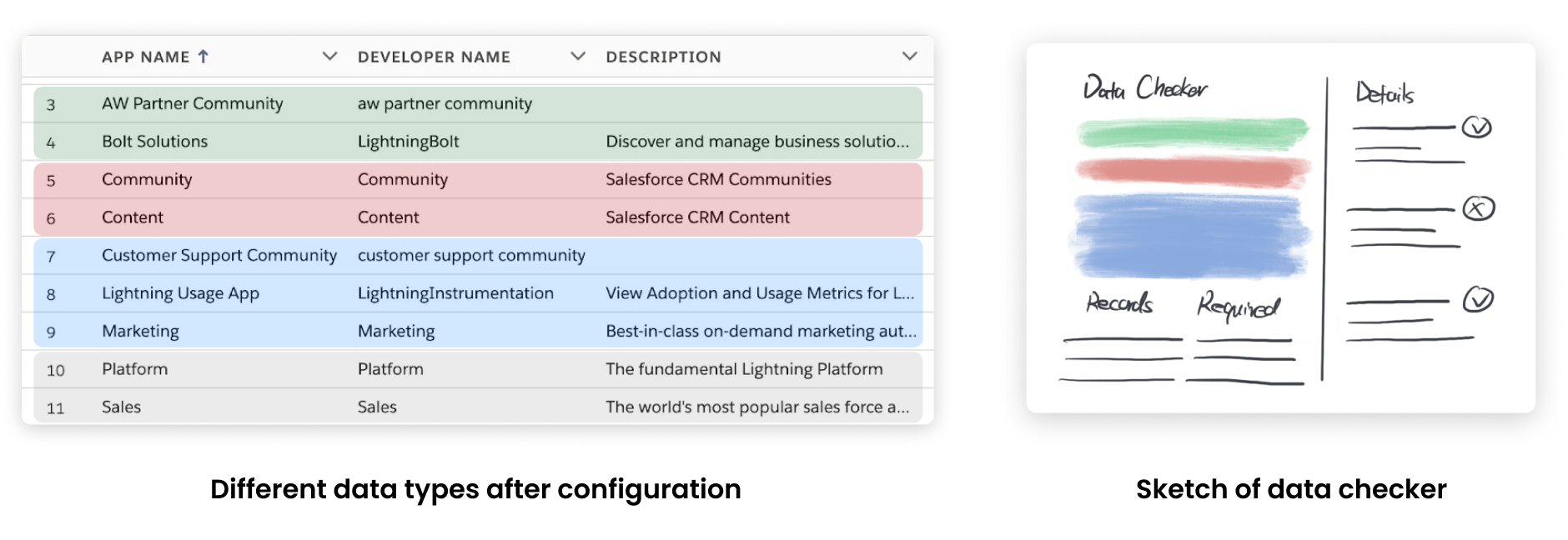The height and width of the screenshot is (540, 1568).
Task: Click the handwritten 'Details' heading
Action: [1385, 92]
